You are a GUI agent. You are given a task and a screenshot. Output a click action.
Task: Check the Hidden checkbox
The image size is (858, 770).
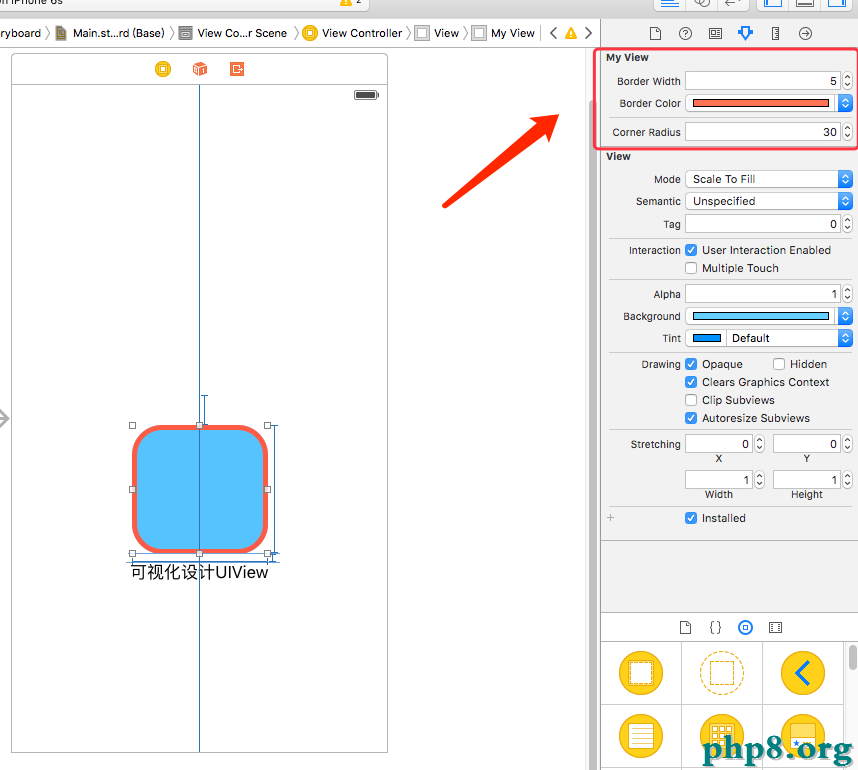[x=779, y=364]
